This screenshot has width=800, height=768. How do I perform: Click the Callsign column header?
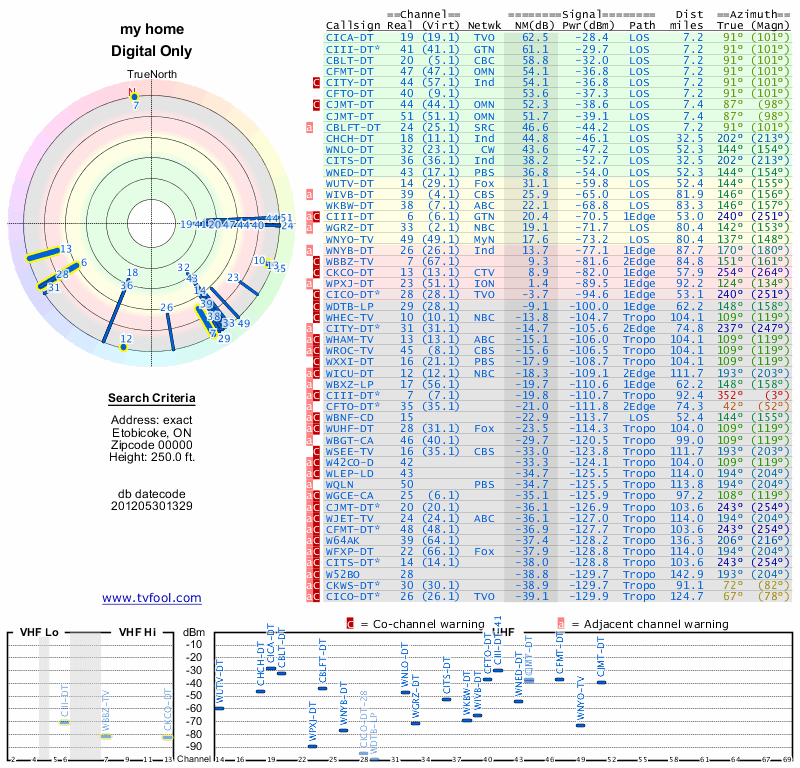353,25
